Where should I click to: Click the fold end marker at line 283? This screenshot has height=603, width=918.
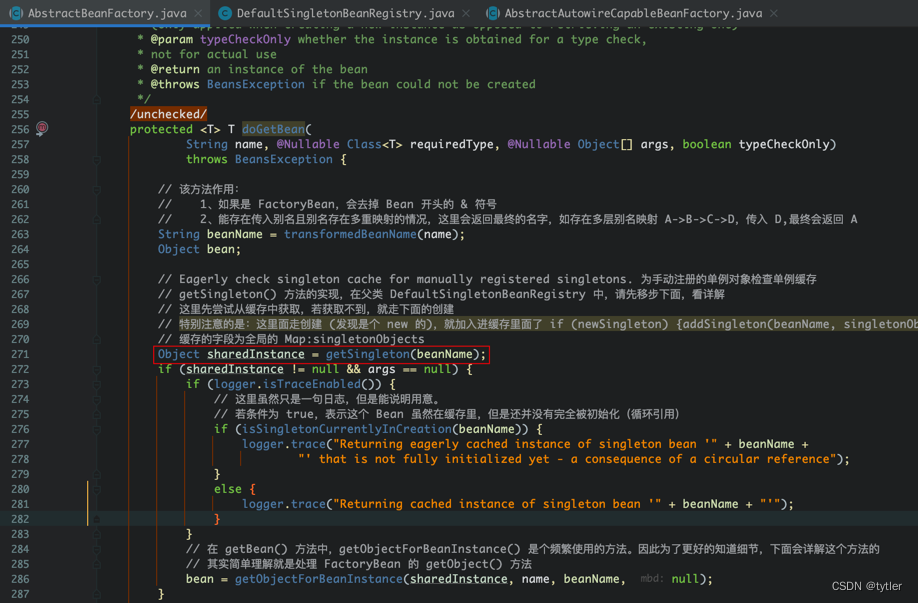pyautogui.click(x=97, y=535)
